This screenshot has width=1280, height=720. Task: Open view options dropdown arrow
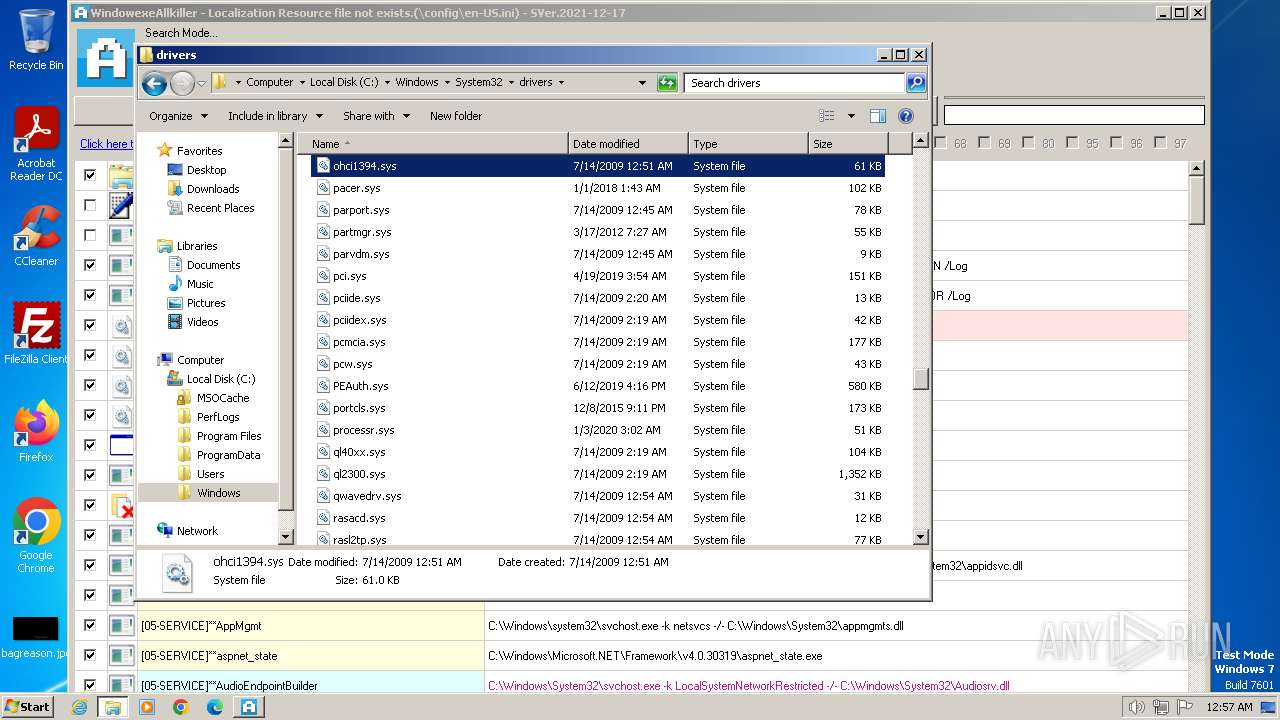tap(851, 116)
